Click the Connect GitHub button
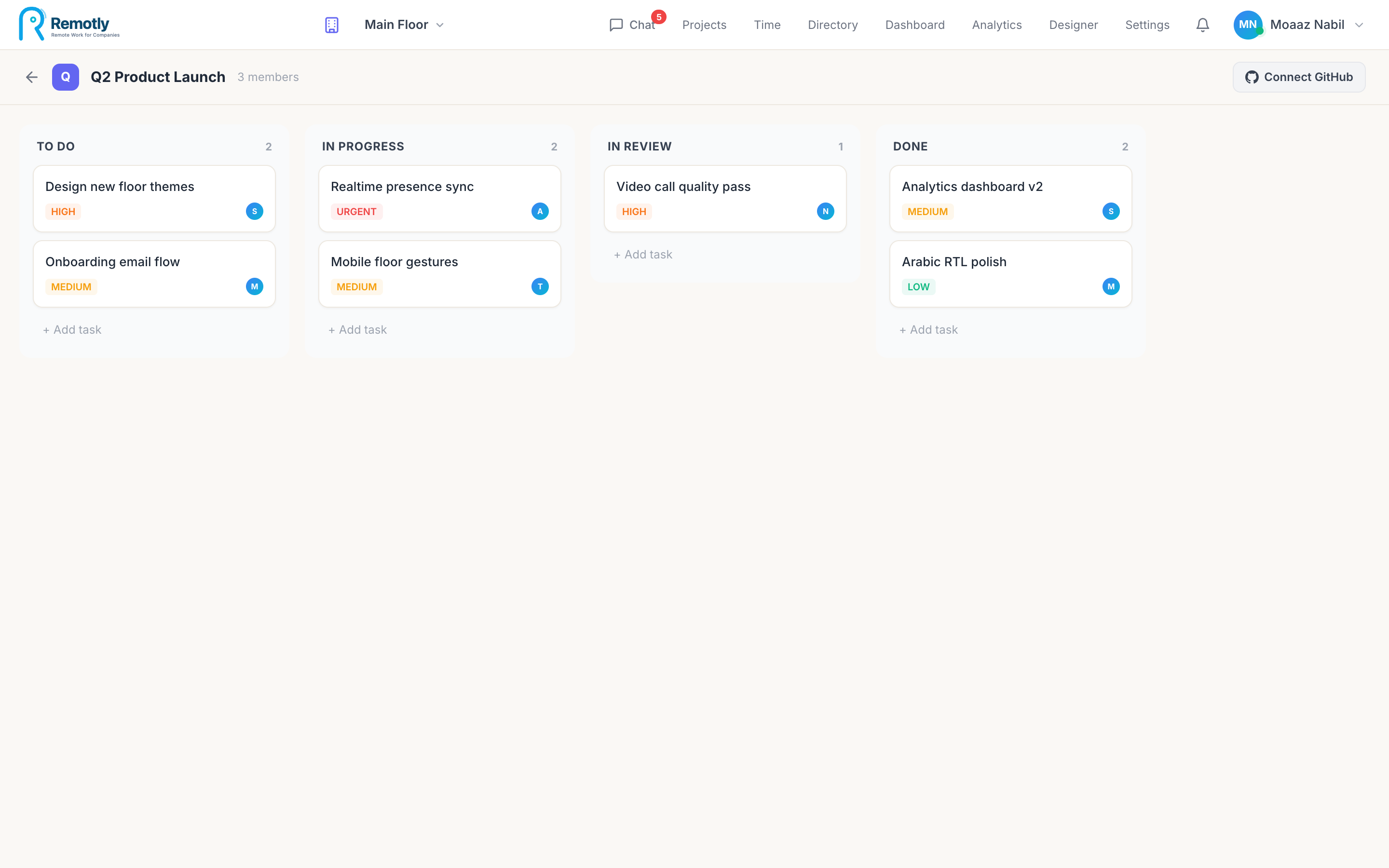The height and width of the screenshot is (868, 1389). [x=1299, y=77]
